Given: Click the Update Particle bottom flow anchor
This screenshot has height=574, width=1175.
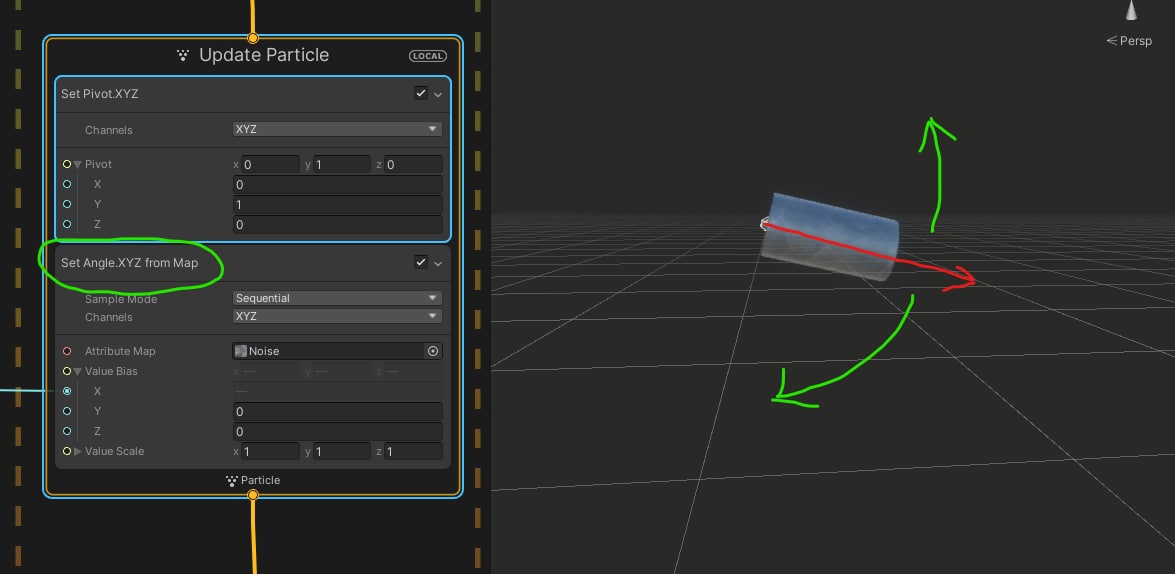Looking at the screenshot, I should 253,495.
